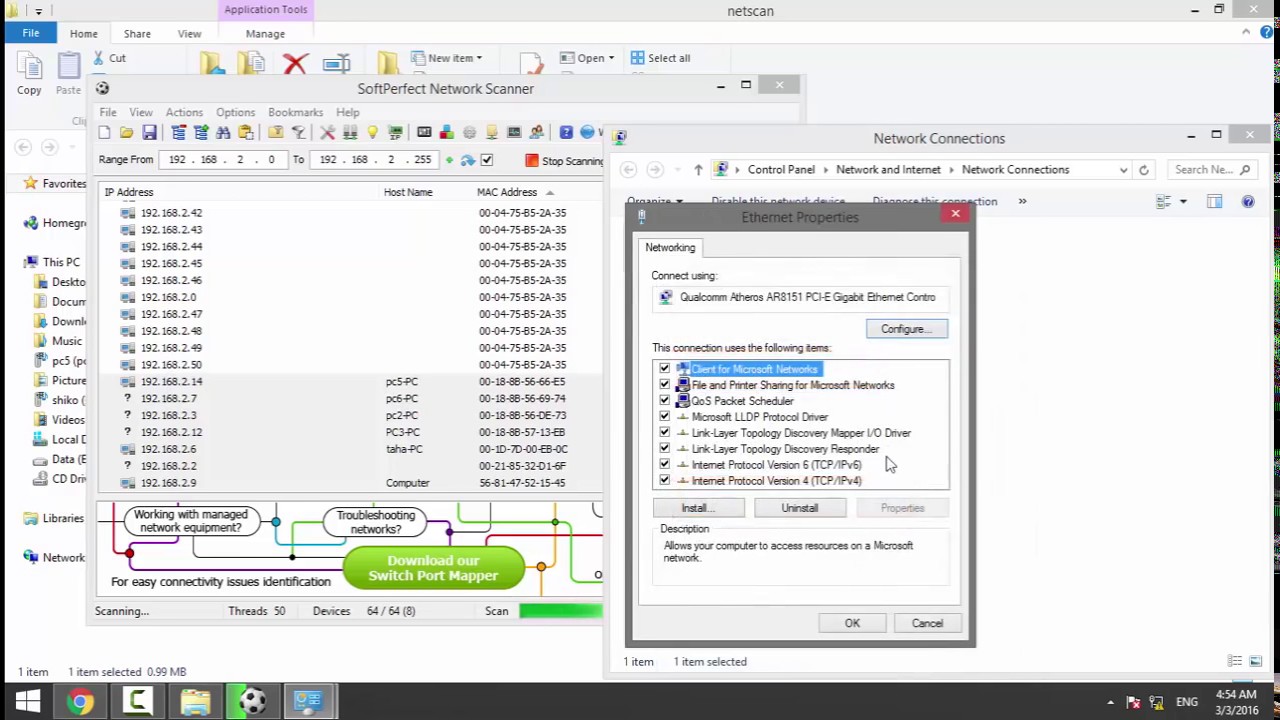Toggle the checkbox next to the IP range
Image resolution: width=1280 pixels, height=720 pixels.
coord(487,160)
